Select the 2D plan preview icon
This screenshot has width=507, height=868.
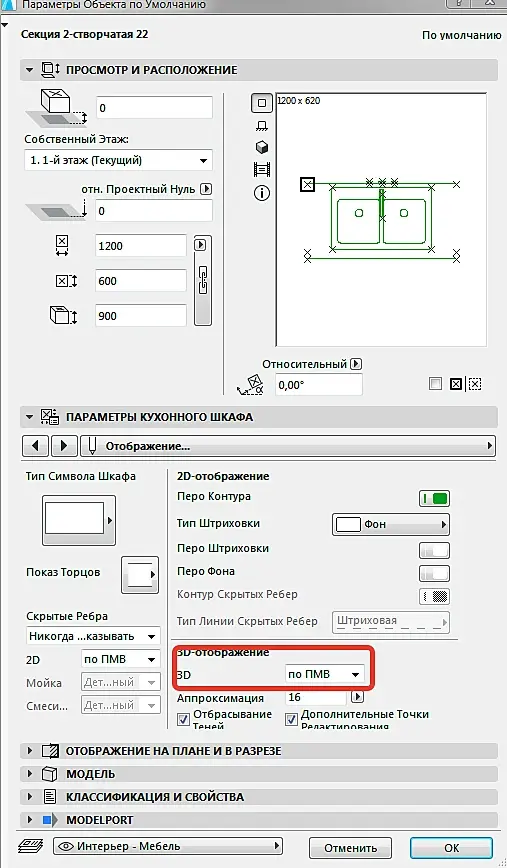(262, 103)
